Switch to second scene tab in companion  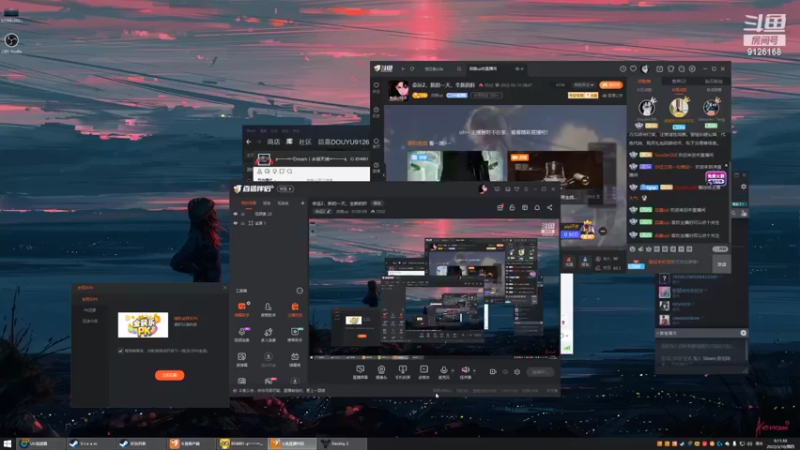point(266,203)
